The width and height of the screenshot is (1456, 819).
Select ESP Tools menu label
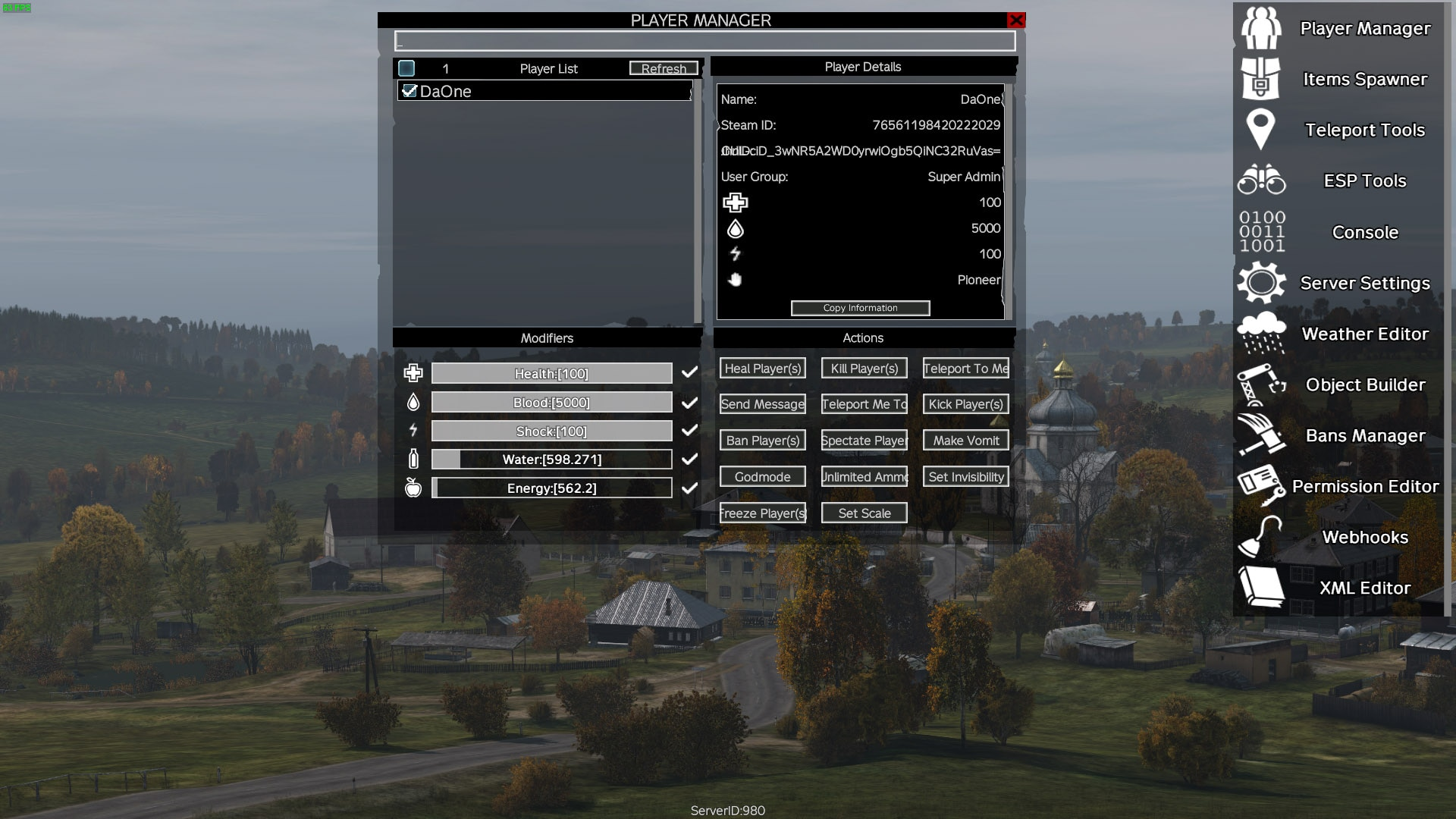[x=1365, y=180]
